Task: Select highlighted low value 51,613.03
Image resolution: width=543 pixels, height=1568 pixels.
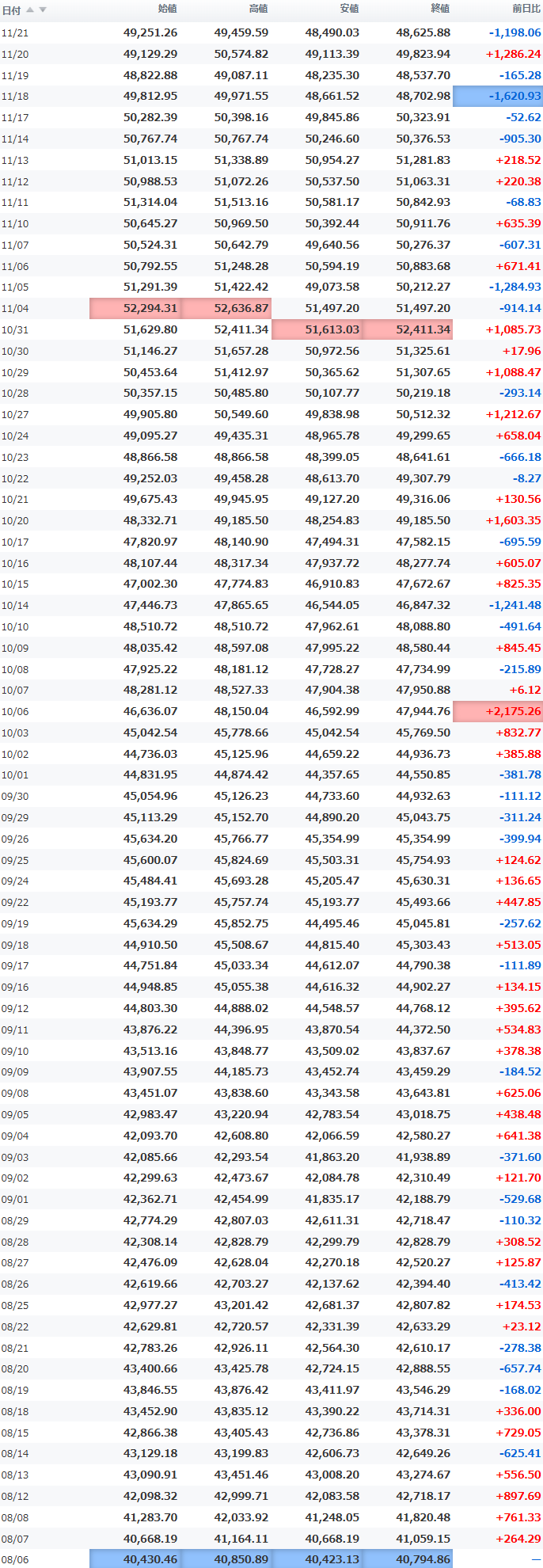Action: click(317, 329)
